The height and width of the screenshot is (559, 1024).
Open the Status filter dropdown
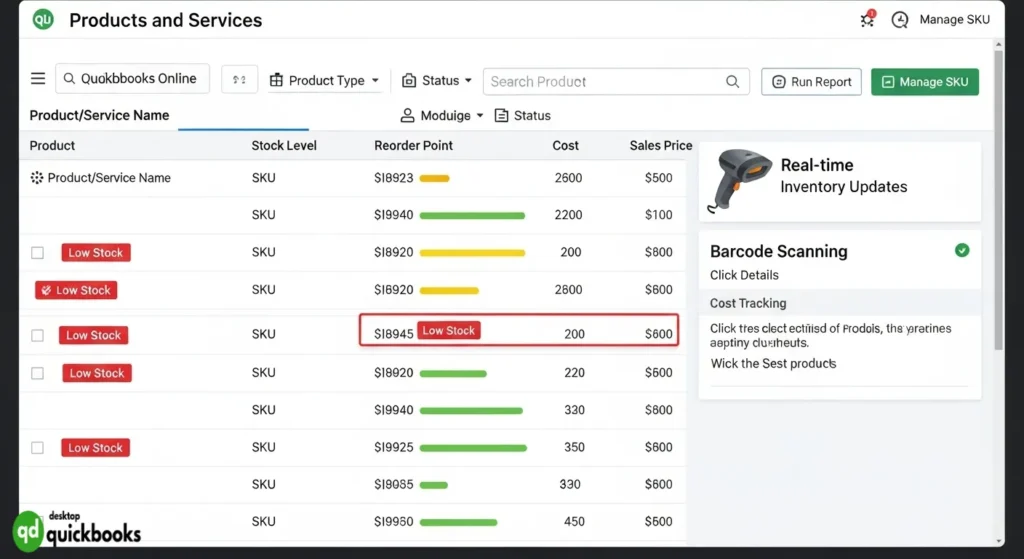point(437,81)
